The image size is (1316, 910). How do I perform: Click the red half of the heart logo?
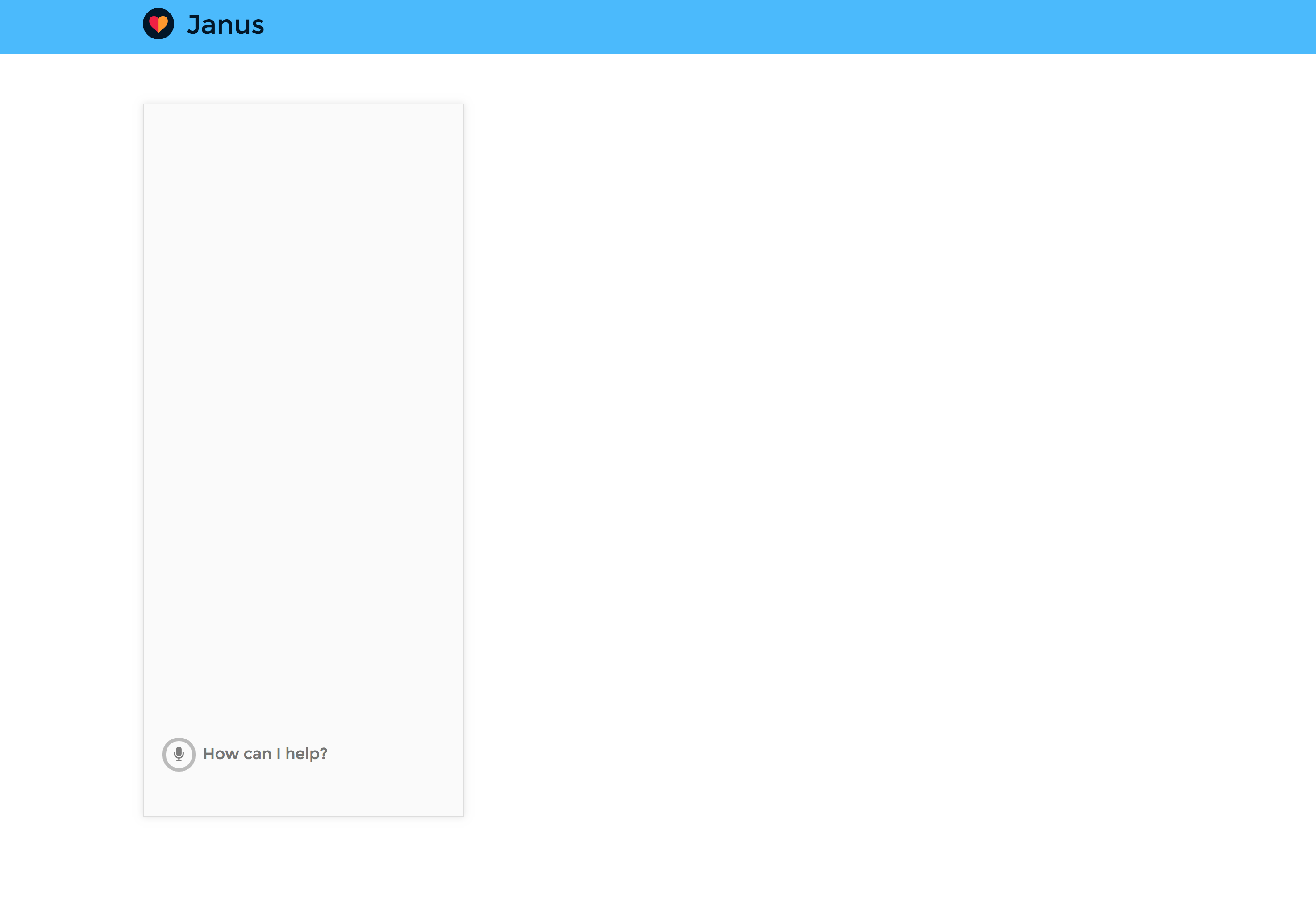coord(153,23)
